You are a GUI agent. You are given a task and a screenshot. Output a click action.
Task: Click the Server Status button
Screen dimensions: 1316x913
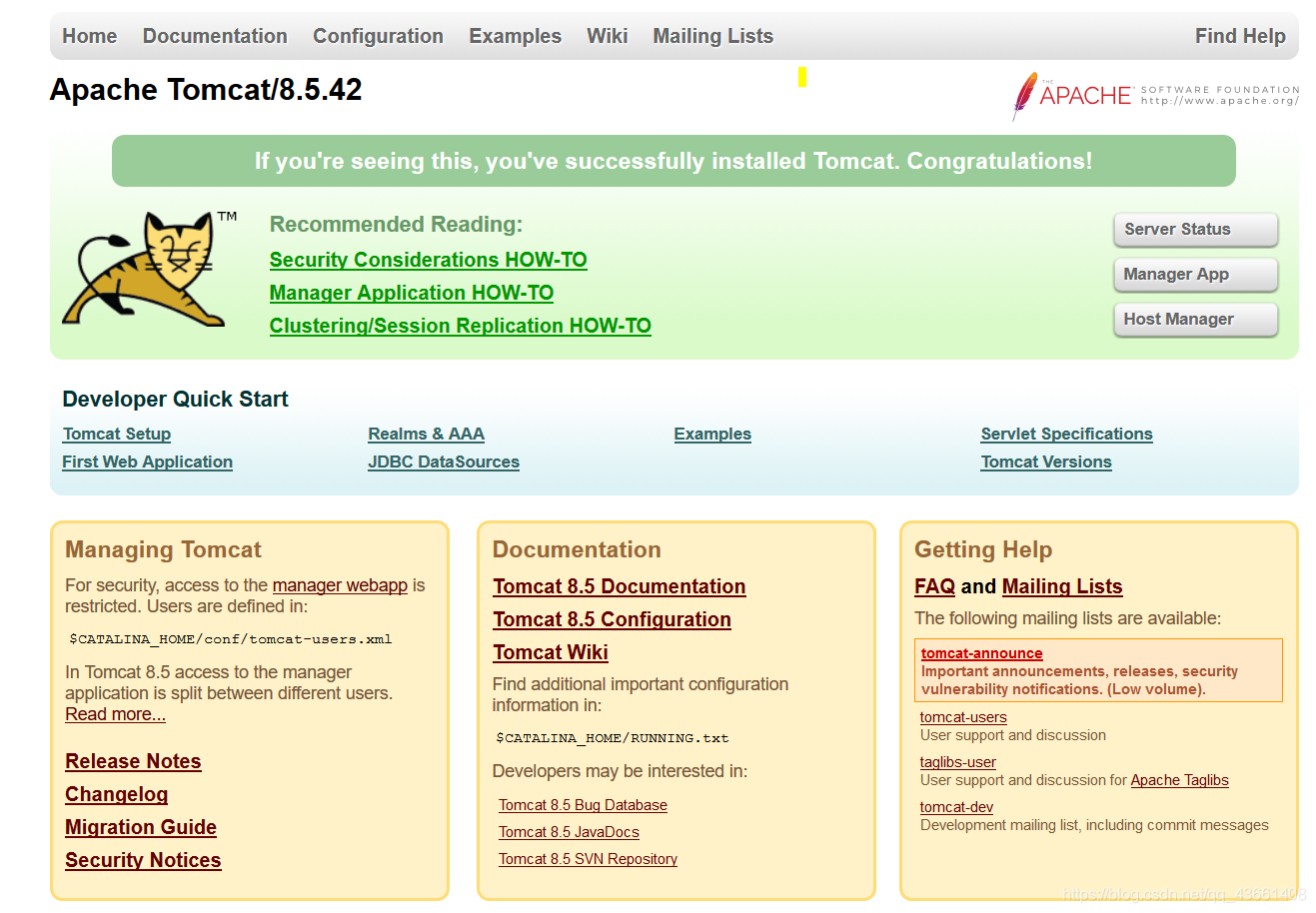pos(1195,230)
